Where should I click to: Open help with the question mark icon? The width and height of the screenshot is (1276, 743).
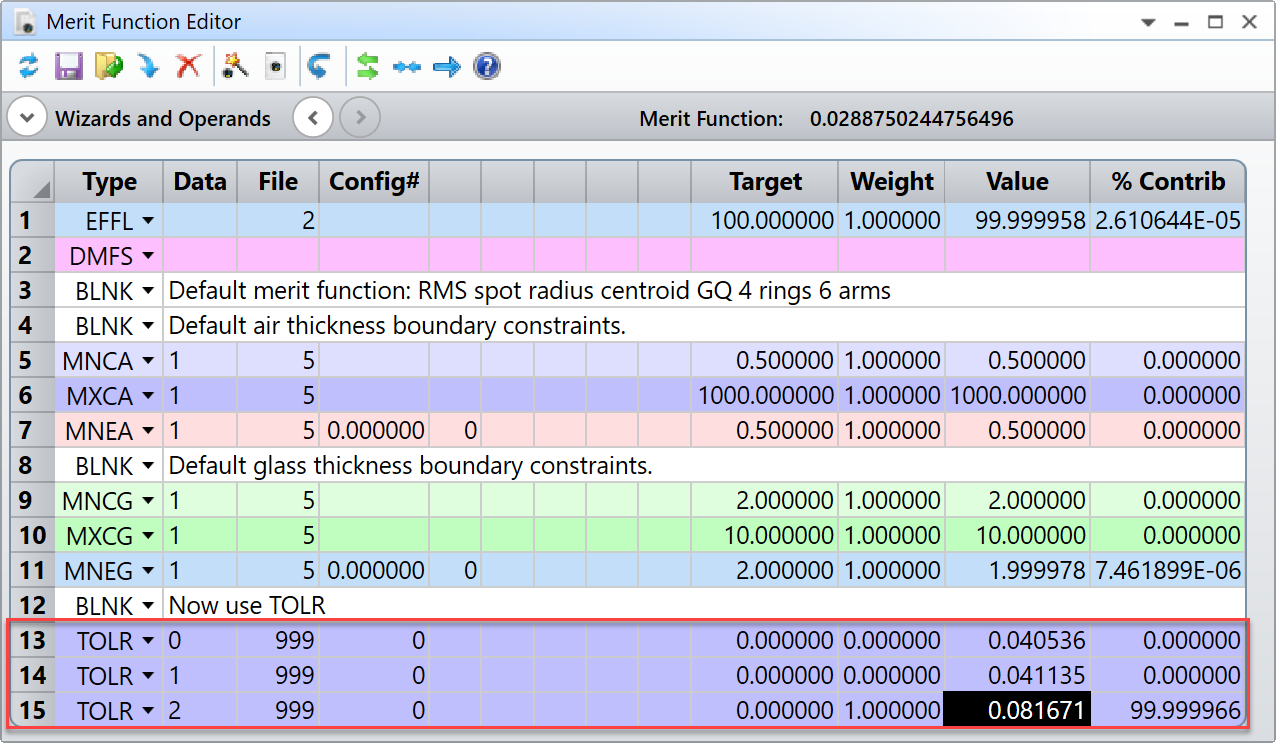486,67
